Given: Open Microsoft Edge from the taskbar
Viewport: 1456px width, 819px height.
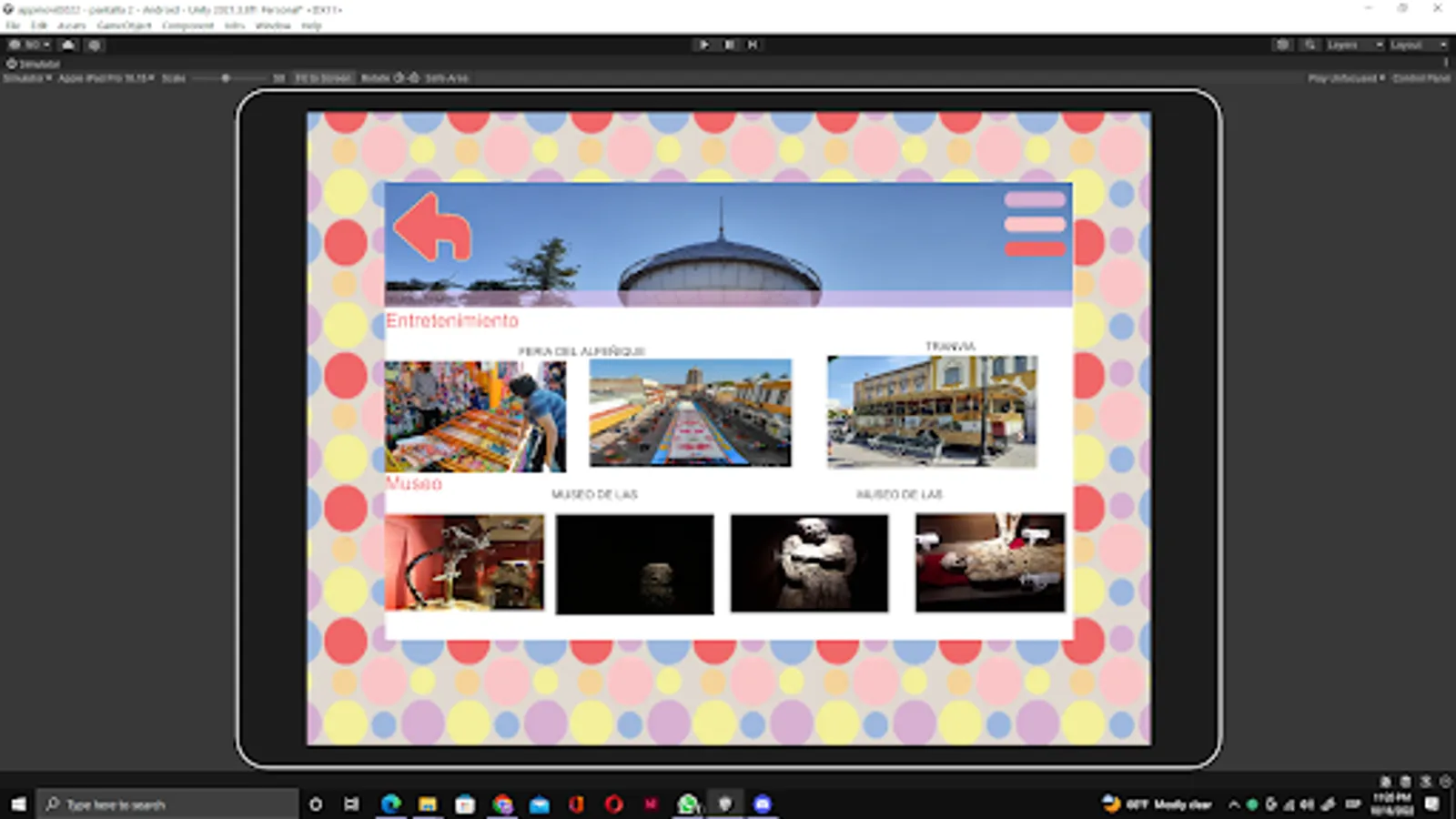Looking at the screenshot, I should click(x=391, y=804).
